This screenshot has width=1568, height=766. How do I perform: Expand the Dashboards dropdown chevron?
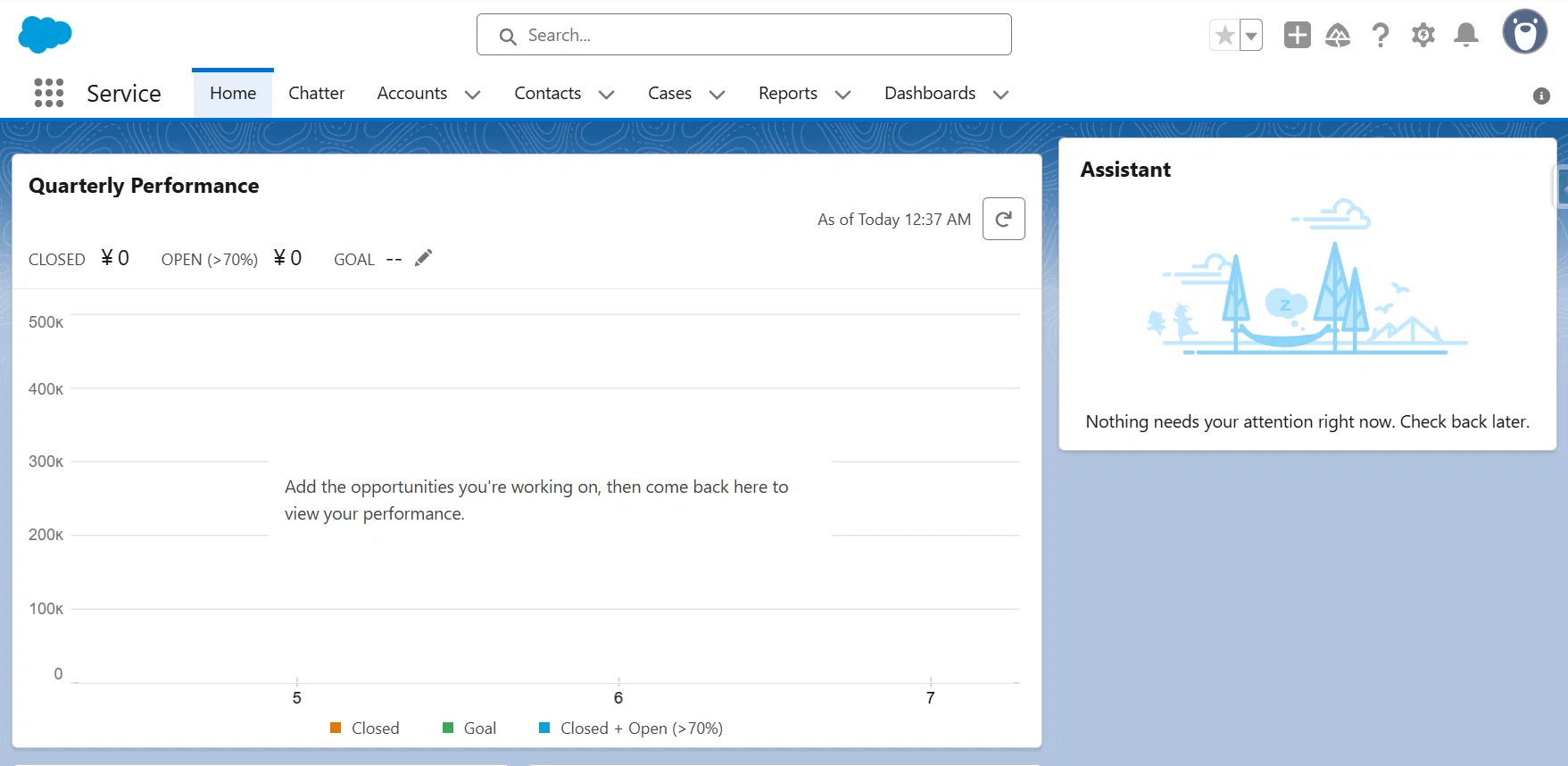click(1001, 95)
